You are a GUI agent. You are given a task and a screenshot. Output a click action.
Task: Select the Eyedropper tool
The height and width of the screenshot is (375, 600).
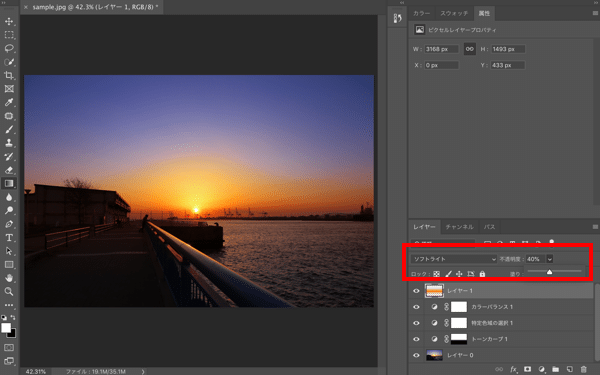(9, 102)
